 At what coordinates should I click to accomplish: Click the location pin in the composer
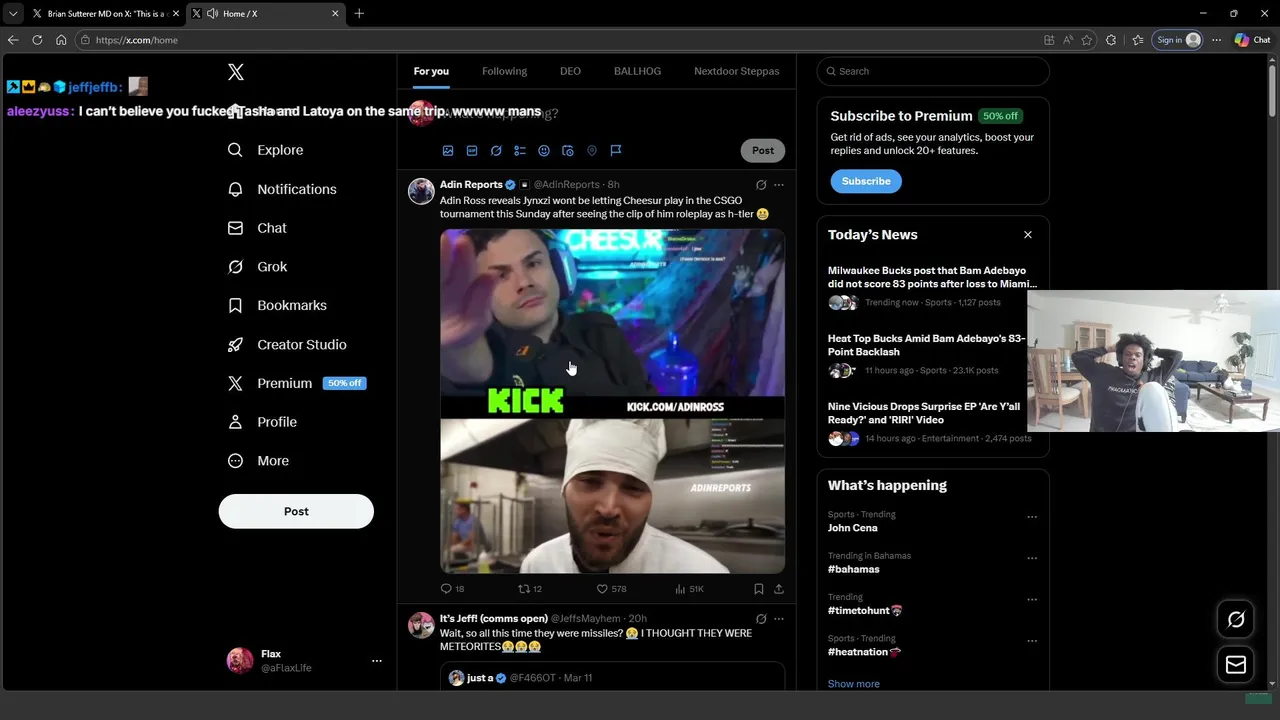592,151
